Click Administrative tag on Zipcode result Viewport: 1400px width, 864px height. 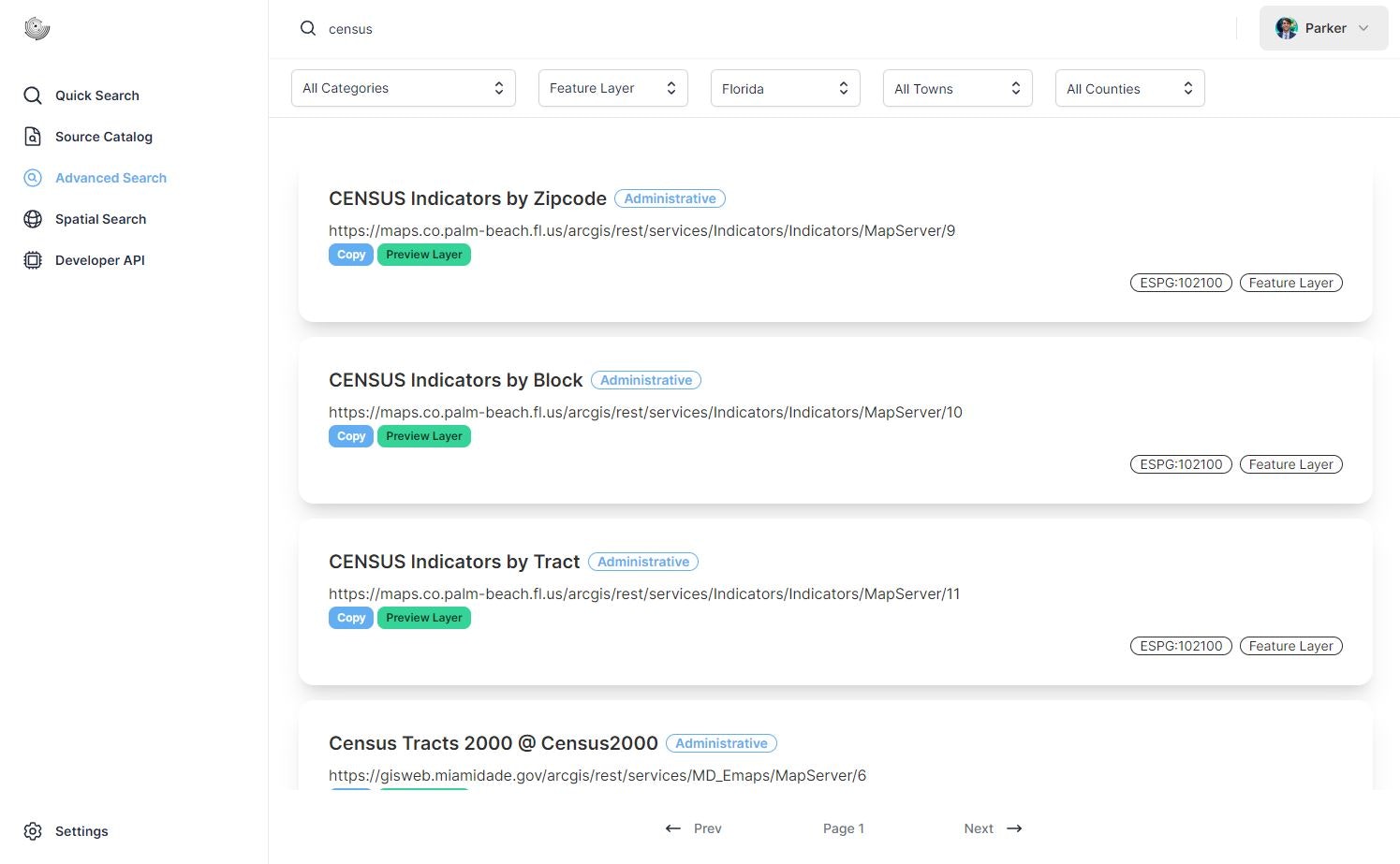(x=670, y=198)
